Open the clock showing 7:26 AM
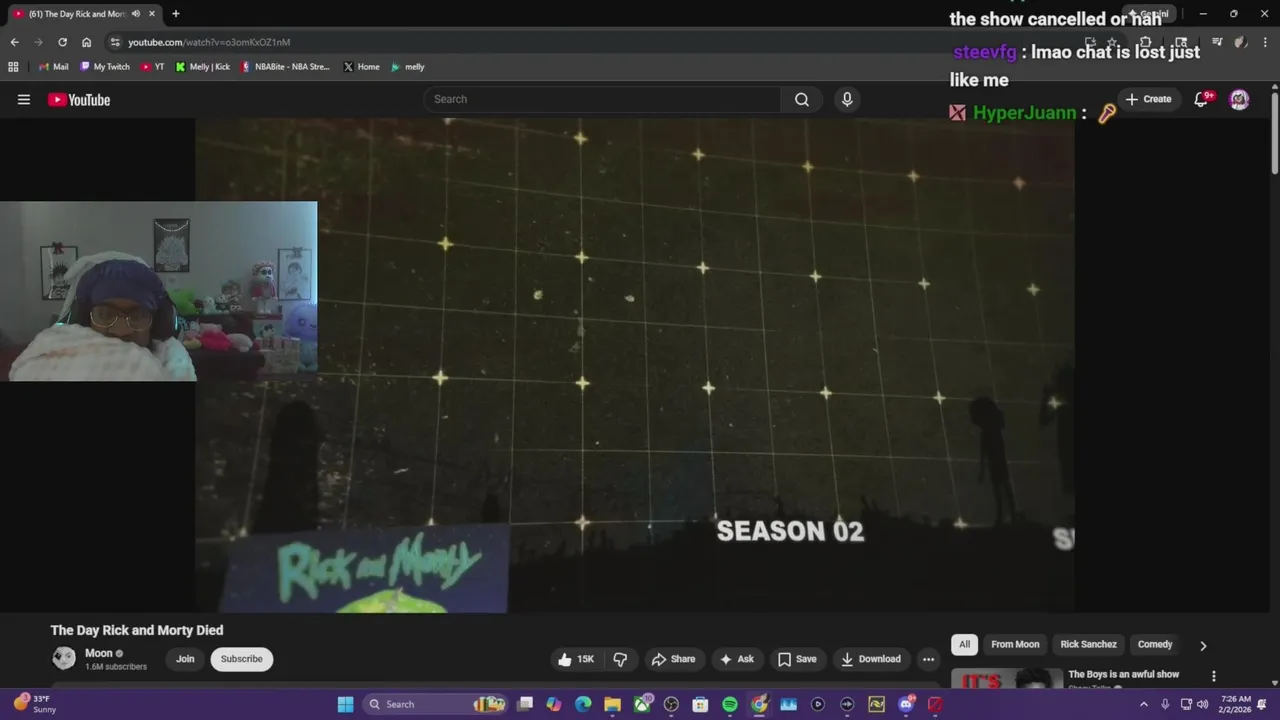The width and height of the screenshot is (1280, 720). click(1236, 704)
